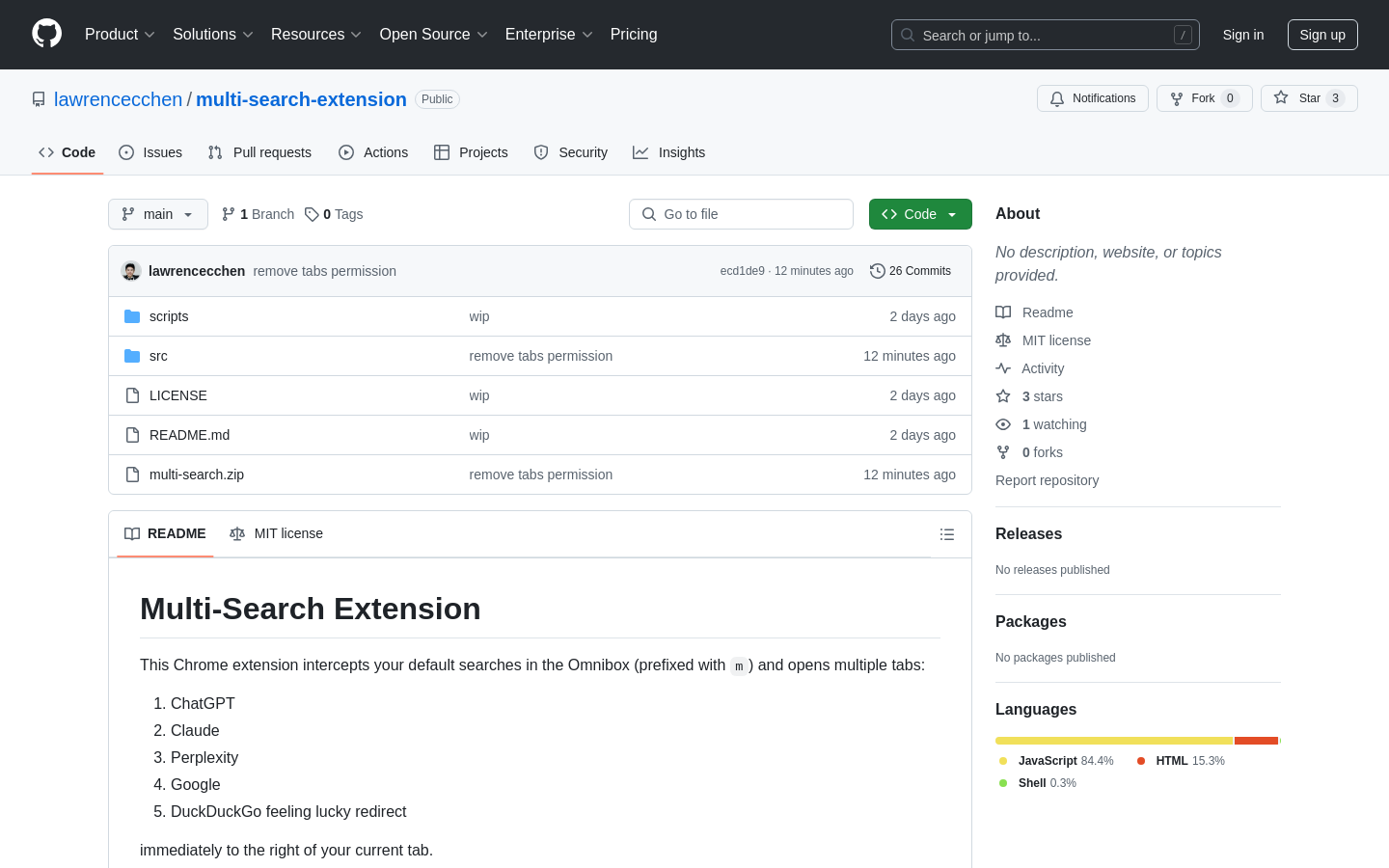Click the README.md file icon
This screenshot has height=868, width=1389.
(x=132, y=435)
